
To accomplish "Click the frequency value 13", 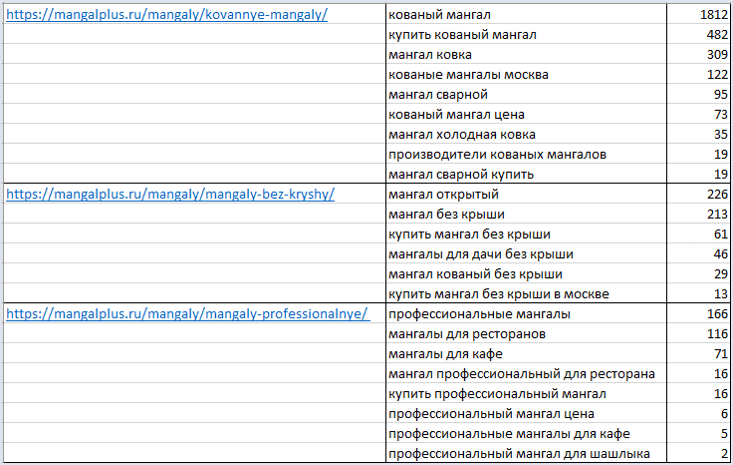I will [721, 294].
